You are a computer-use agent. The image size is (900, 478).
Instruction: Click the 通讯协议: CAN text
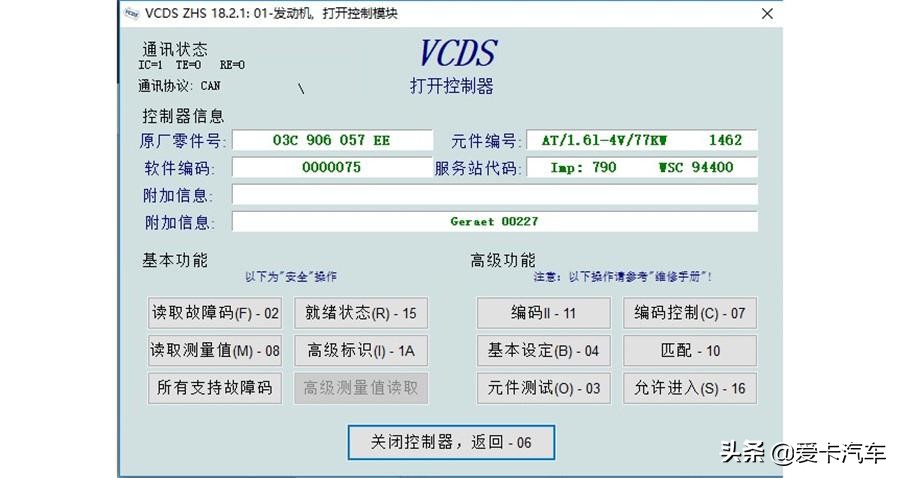179,86
